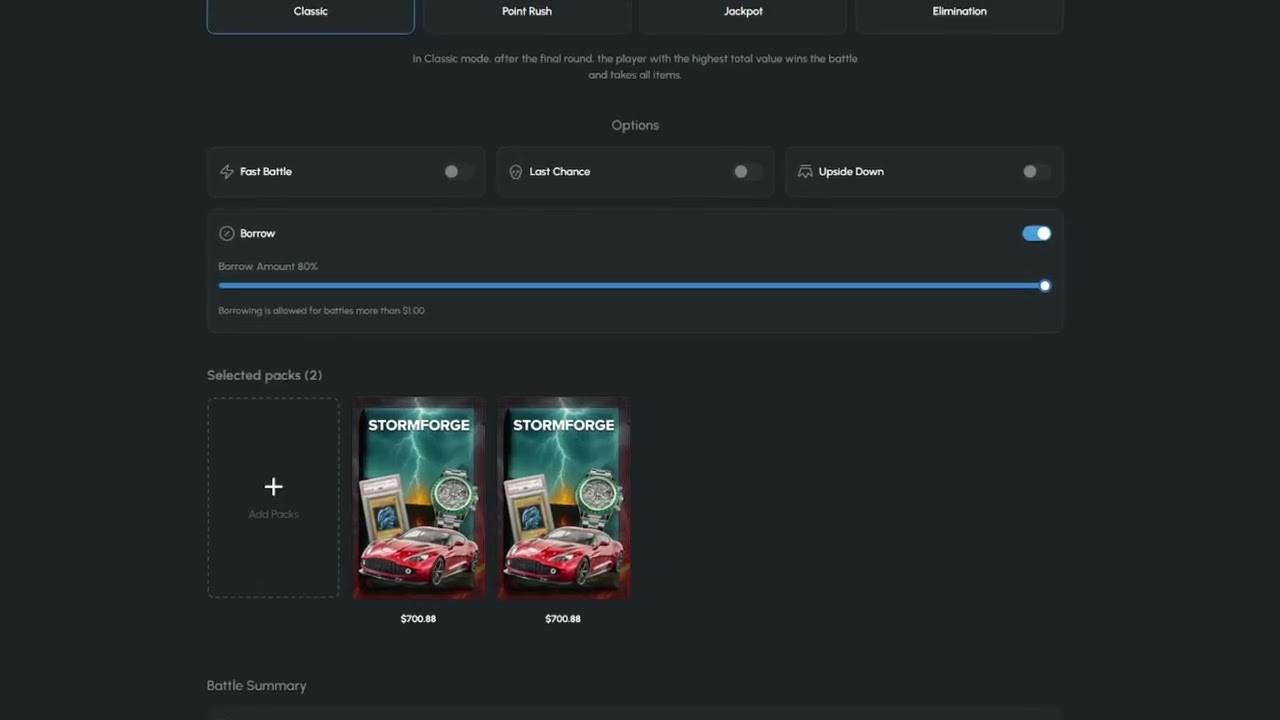This screenshot has width=1280, height=720.
Task: Click the plus icon to add packs
Action: tap(273, 487)
